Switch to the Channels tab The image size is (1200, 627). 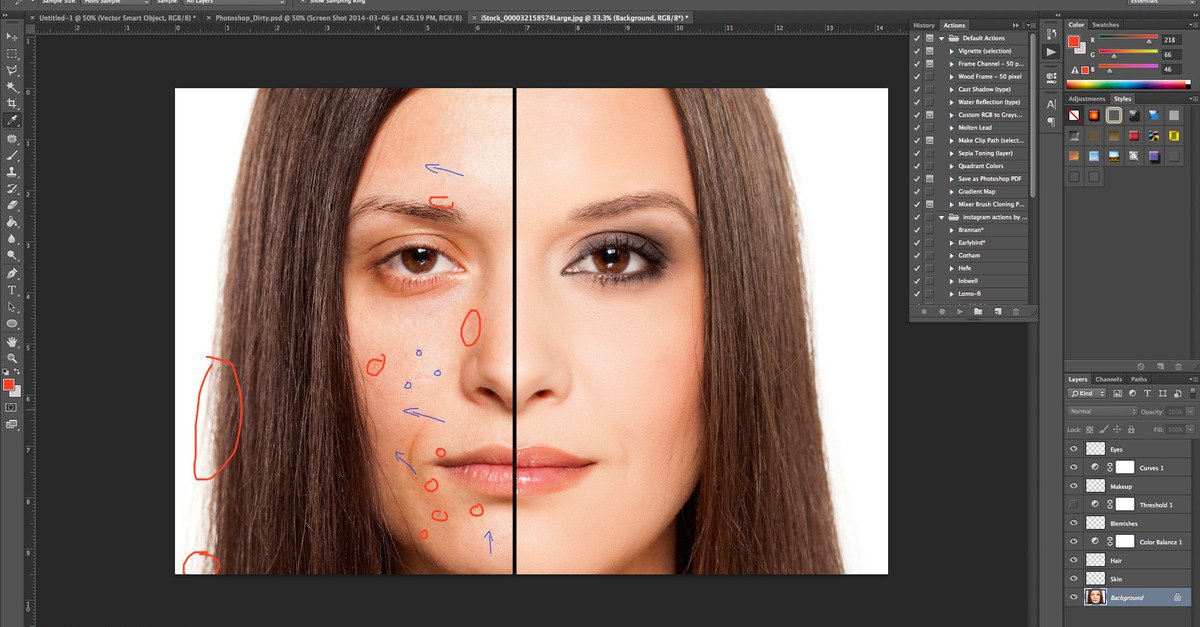(1108, 380)
